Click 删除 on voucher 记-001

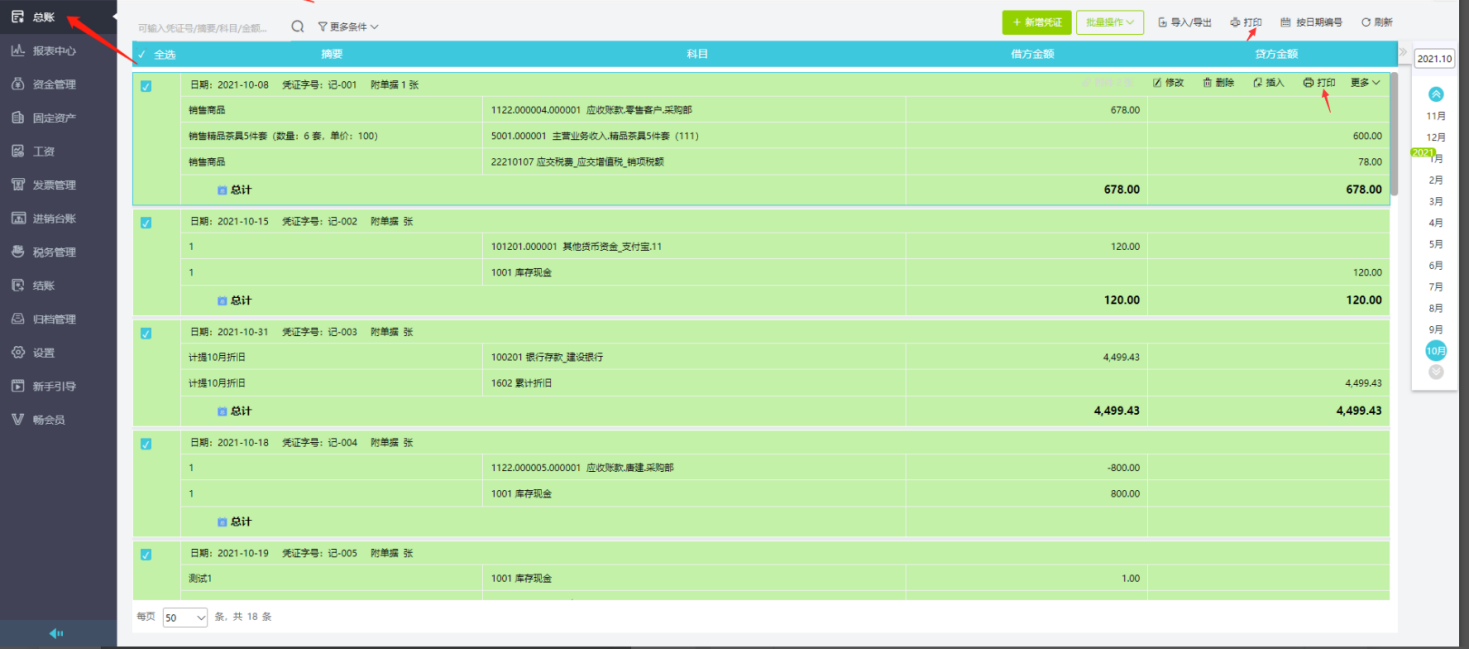pyautogui.click(x=1218, y=83)
